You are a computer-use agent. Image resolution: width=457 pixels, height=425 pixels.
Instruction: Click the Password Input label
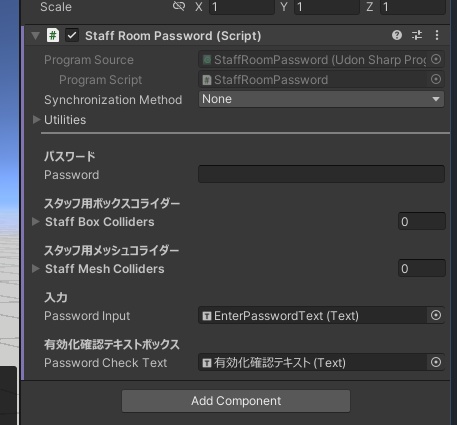point(87,316)
